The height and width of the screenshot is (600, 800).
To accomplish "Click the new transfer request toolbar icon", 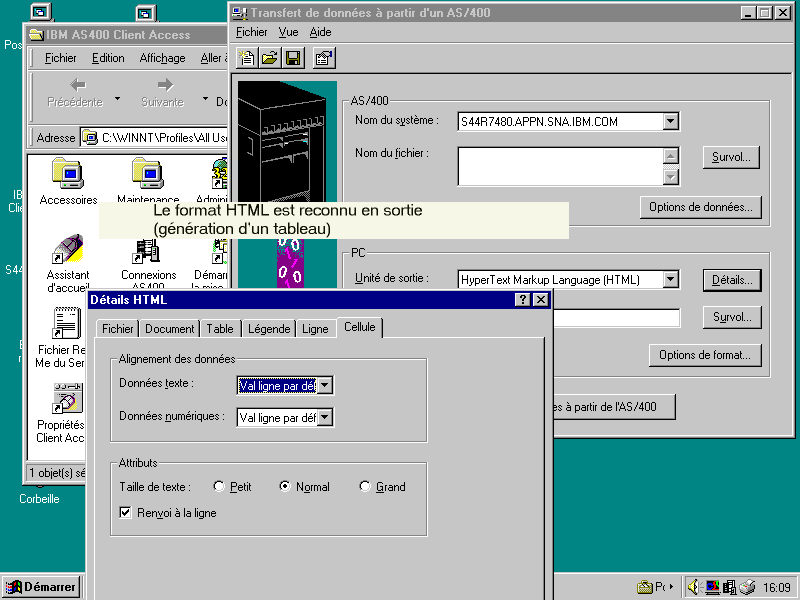I will pos(247,58).
